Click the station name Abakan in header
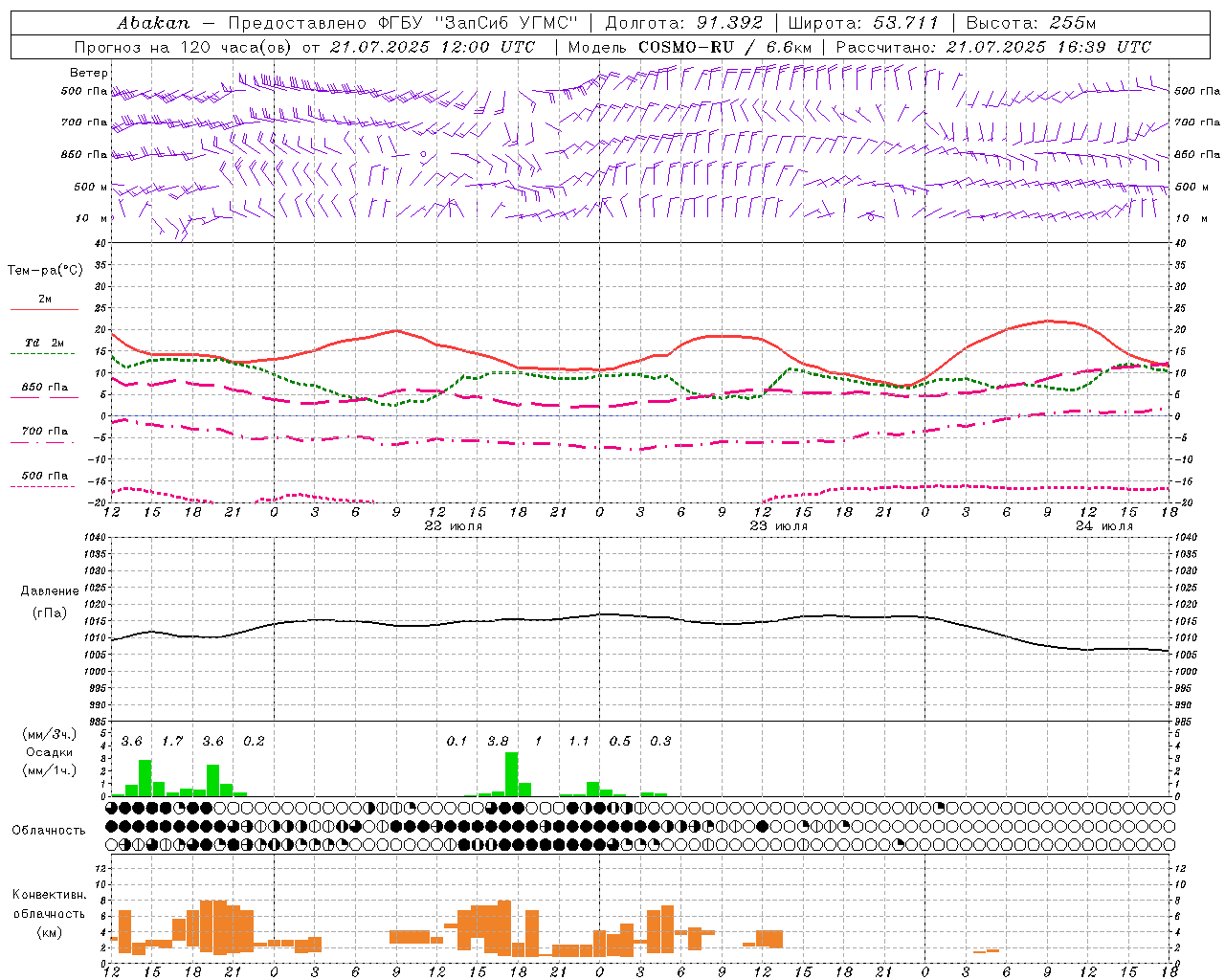This screenshot has width=1225, height=980. click(x=152, y=23)
